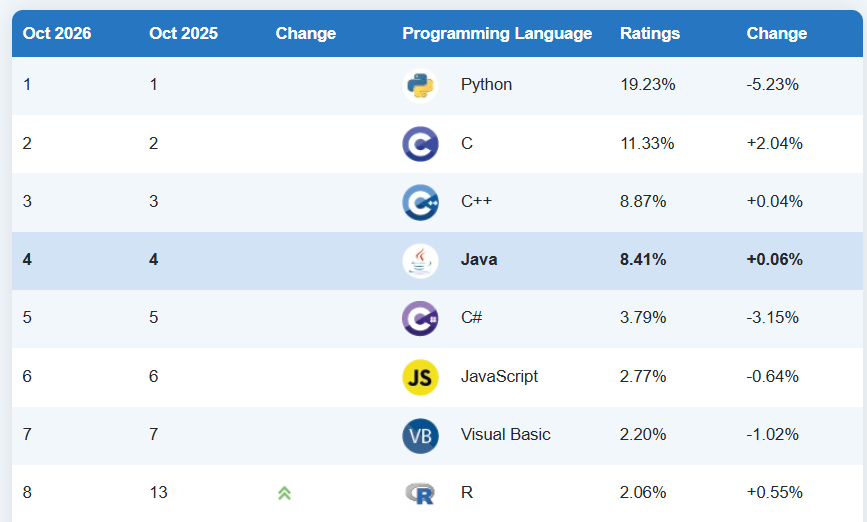
Task: Click the yellow JS JavaScript icon
Action: 420,377
